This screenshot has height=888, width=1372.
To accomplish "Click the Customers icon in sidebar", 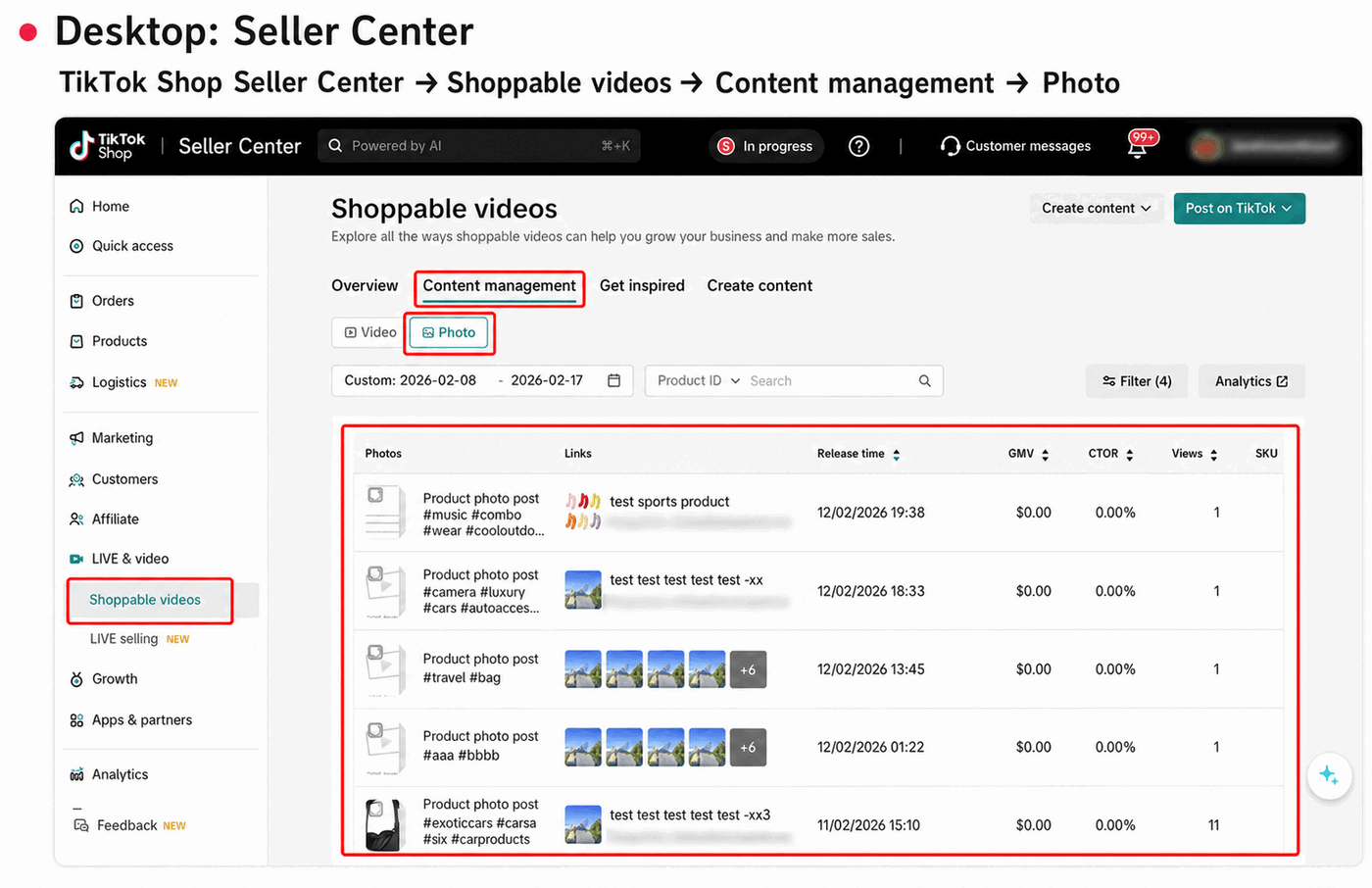I will 76,479.
